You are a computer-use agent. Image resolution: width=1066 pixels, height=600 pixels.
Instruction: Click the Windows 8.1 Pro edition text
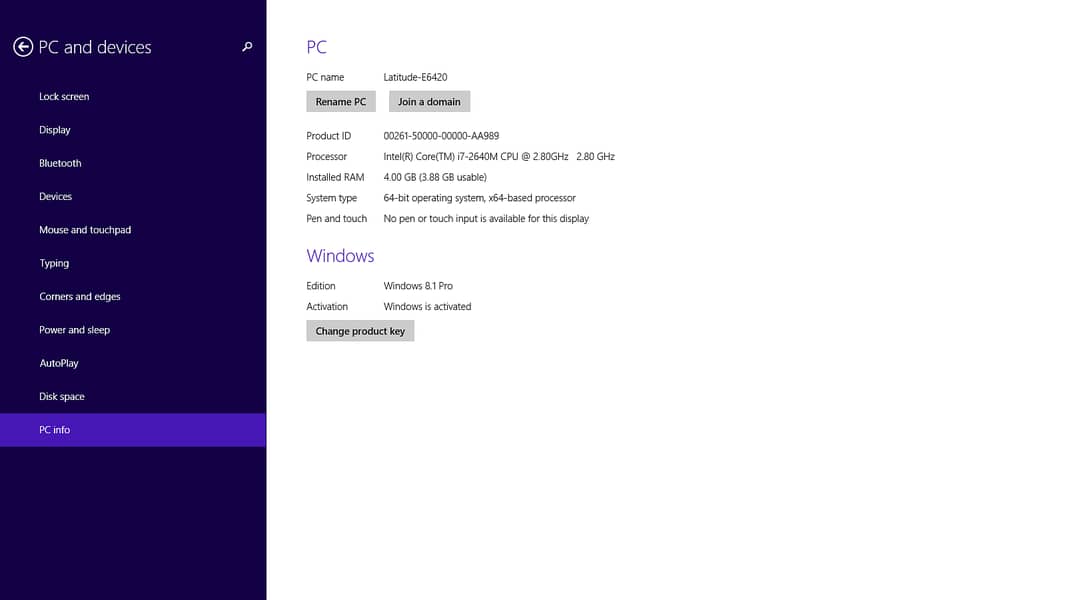(418, 286)
